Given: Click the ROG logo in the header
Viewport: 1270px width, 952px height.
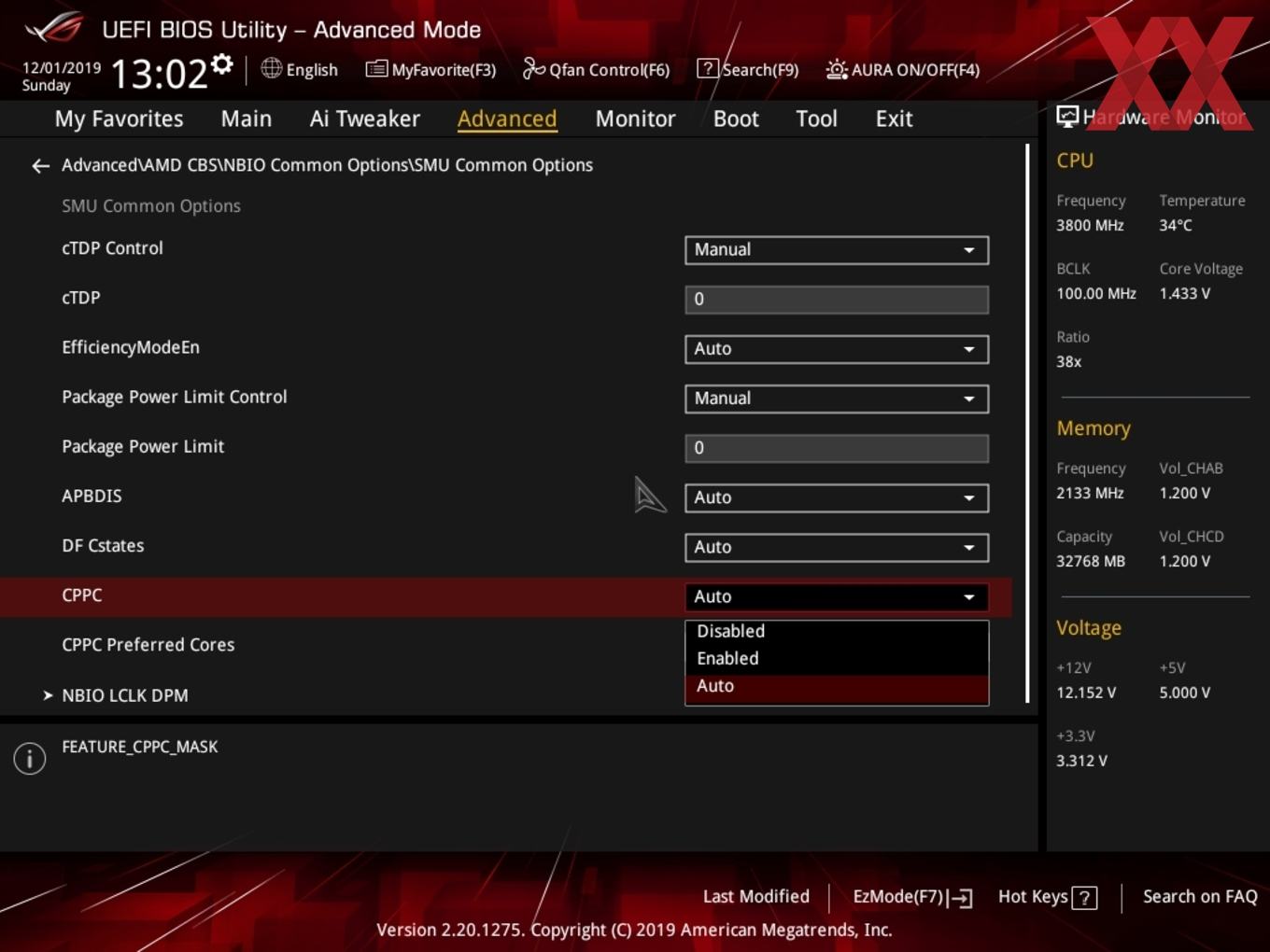Looking at the screenshot, I should pyautogui.click(x=54, y=28).
